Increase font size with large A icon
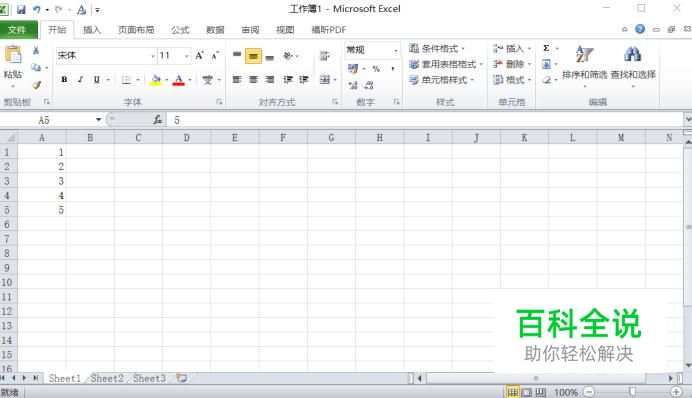The height and width of the screenshot is (398, 692). coord(199,56)
